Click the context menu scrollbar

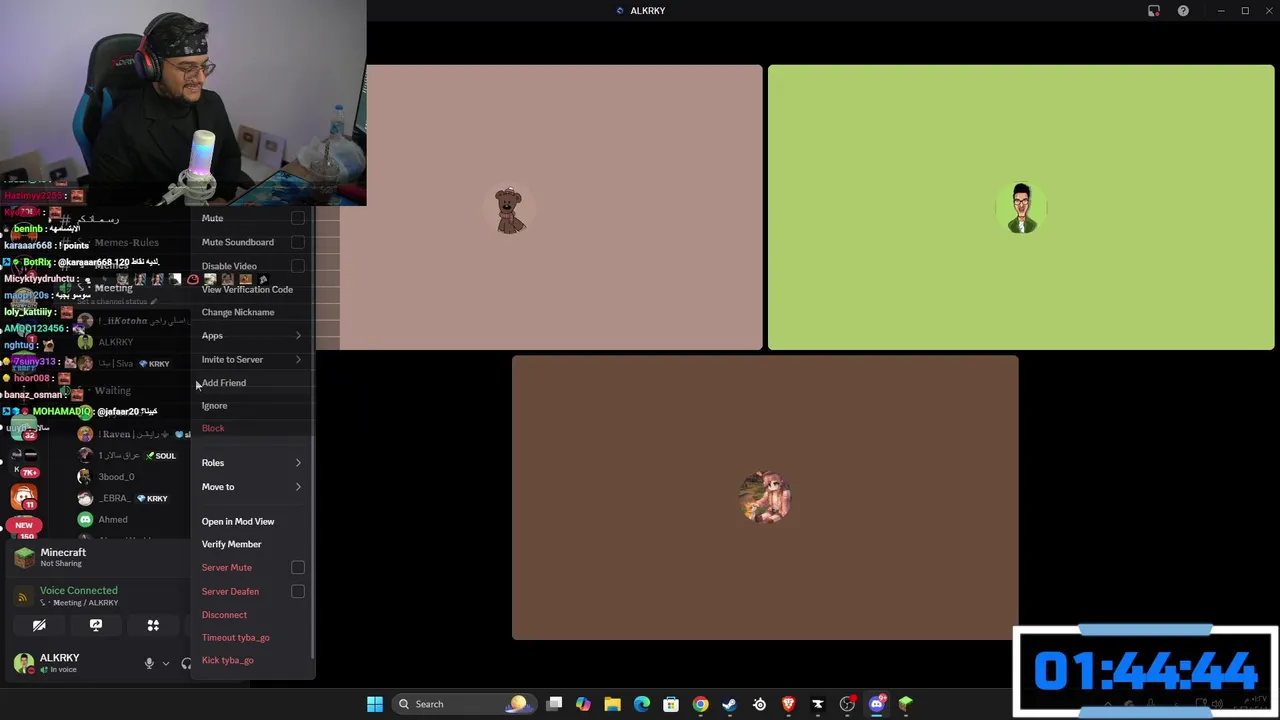[x=313, y=548]
